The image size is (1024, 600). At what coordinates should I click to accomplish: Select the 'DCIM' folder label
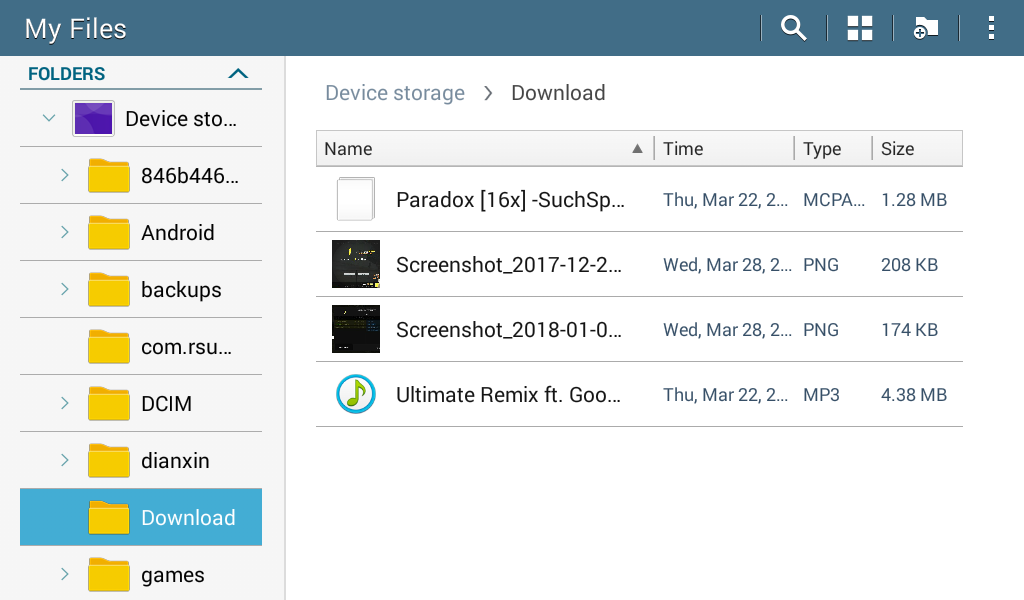(167, 403)
